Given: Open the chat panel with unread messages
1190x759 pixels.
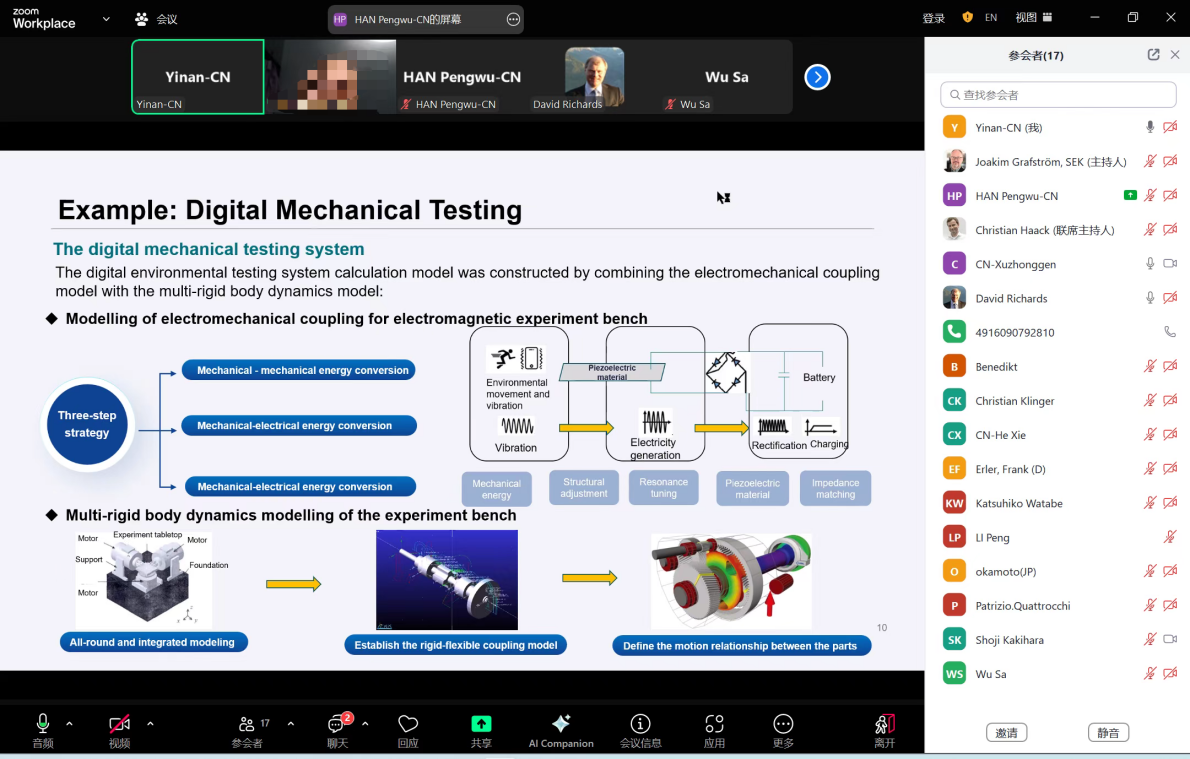Looking at the screenshot, I should (x=337, y=724).
